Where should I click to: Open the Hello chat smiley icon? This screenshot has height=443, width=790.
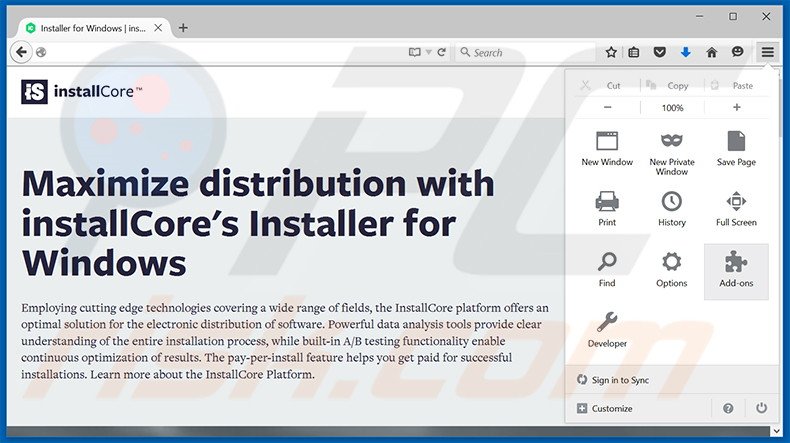click(737, 52)
